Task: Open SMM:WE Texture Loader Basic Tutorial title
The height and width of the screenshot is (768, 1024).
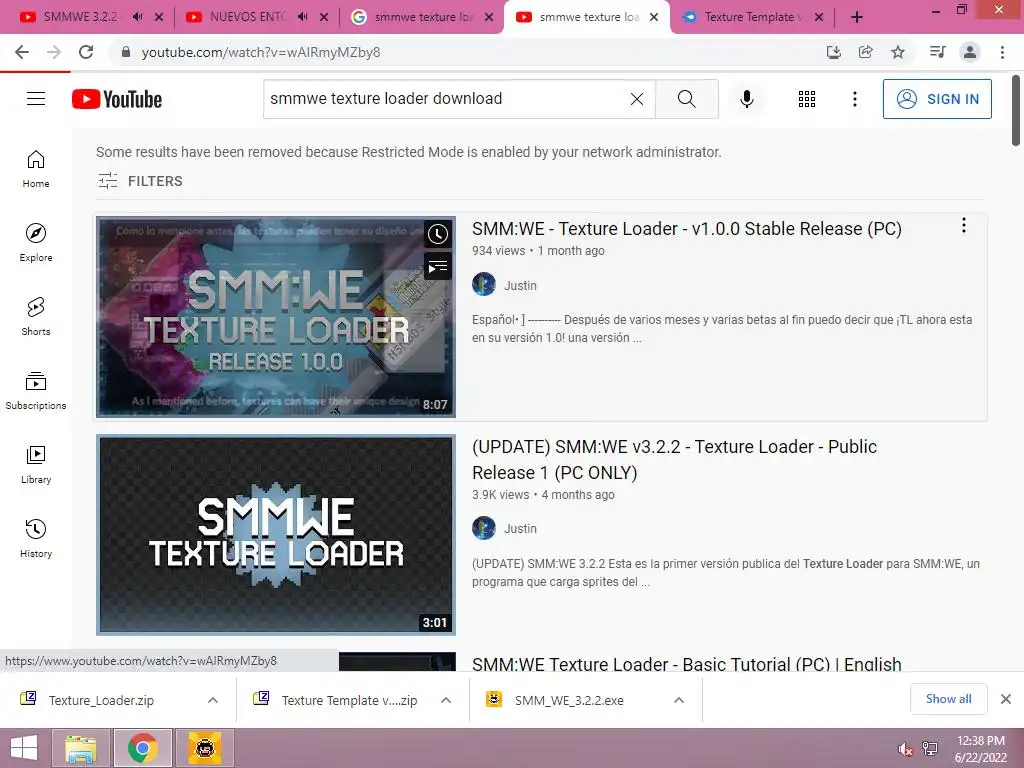Action: (x=686, y=664)
